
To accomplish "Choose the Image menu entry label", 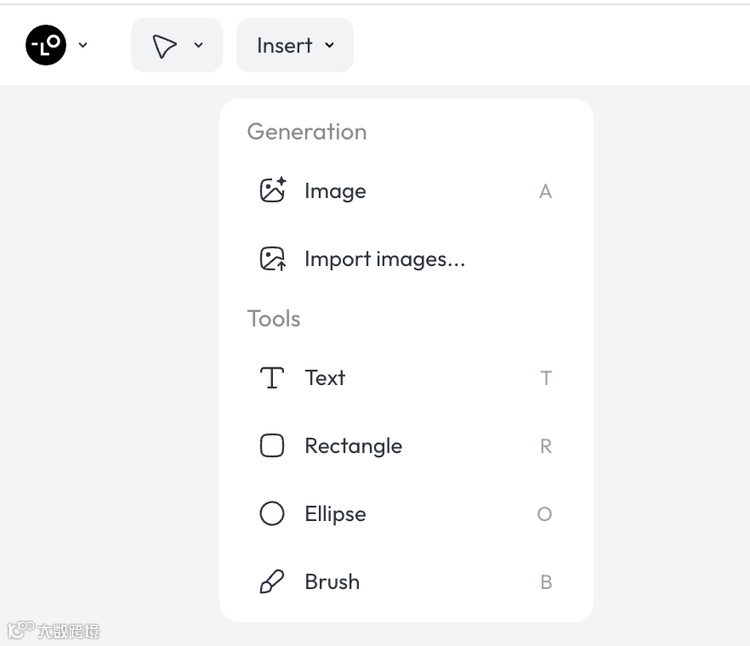I will click(335, 191).
